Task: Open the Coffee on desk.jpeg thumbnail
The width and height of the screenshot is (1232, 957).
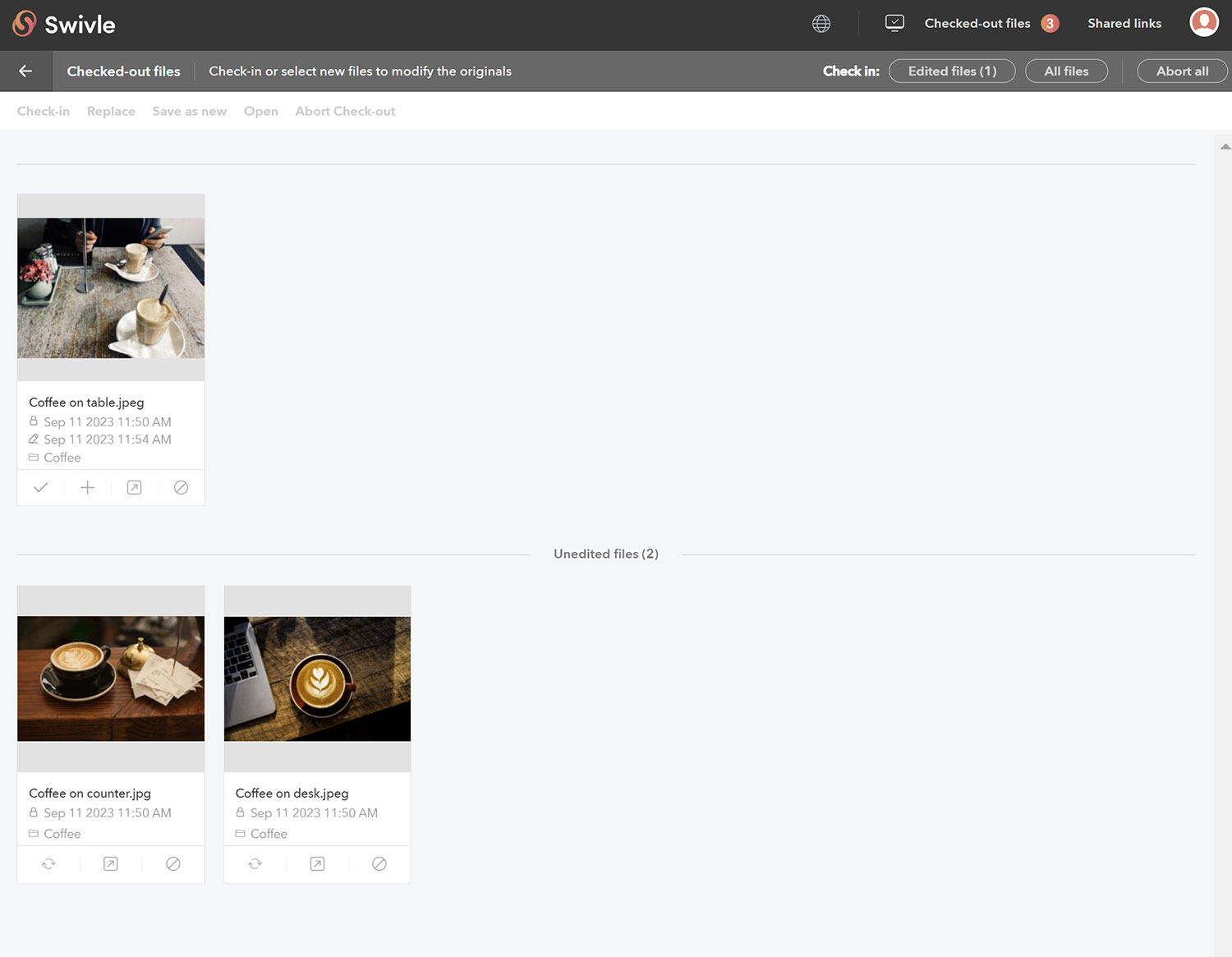Action: 317,679
